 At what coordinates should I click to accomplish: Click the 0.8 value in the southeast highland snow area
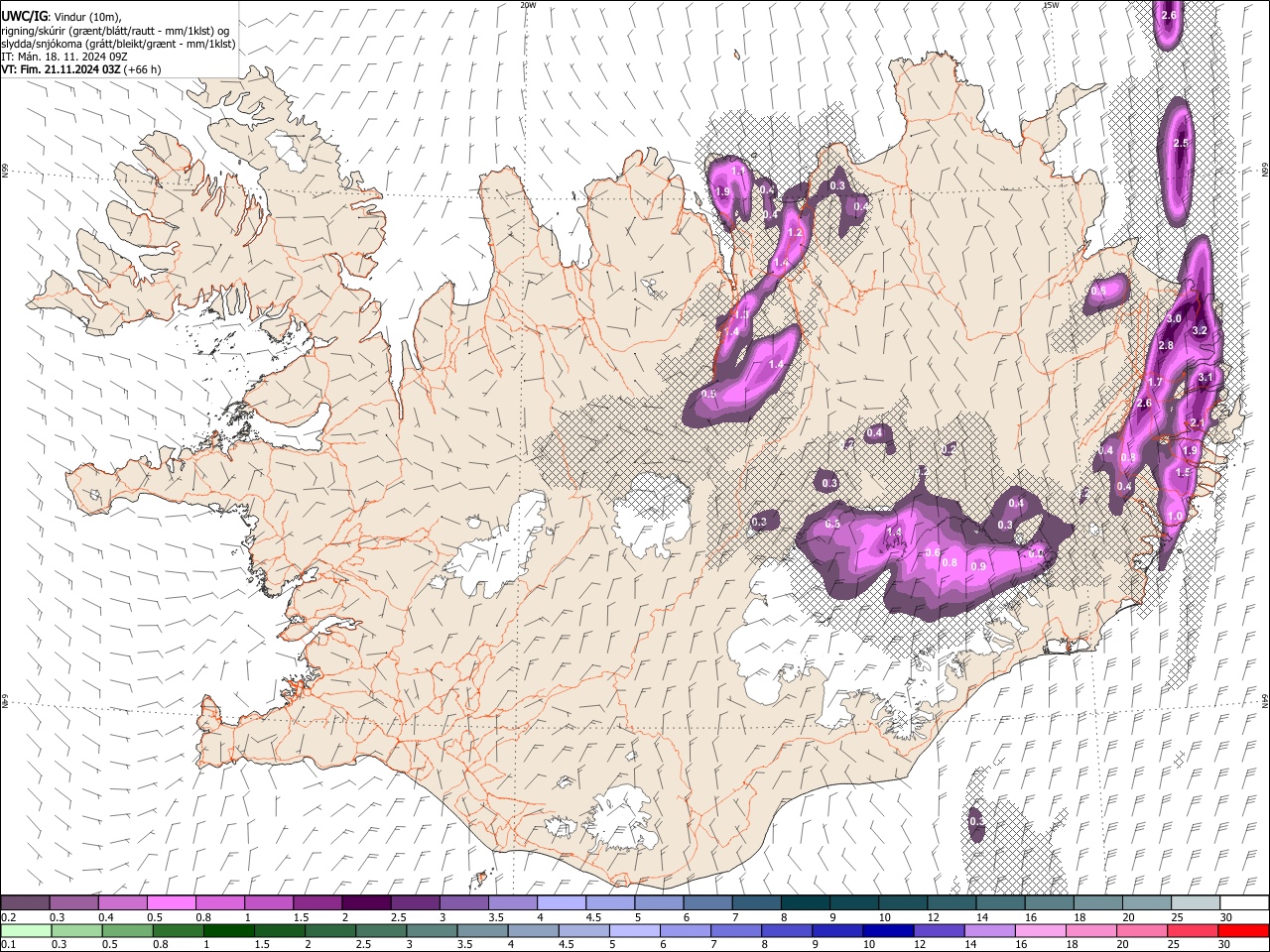pos(950,563)
